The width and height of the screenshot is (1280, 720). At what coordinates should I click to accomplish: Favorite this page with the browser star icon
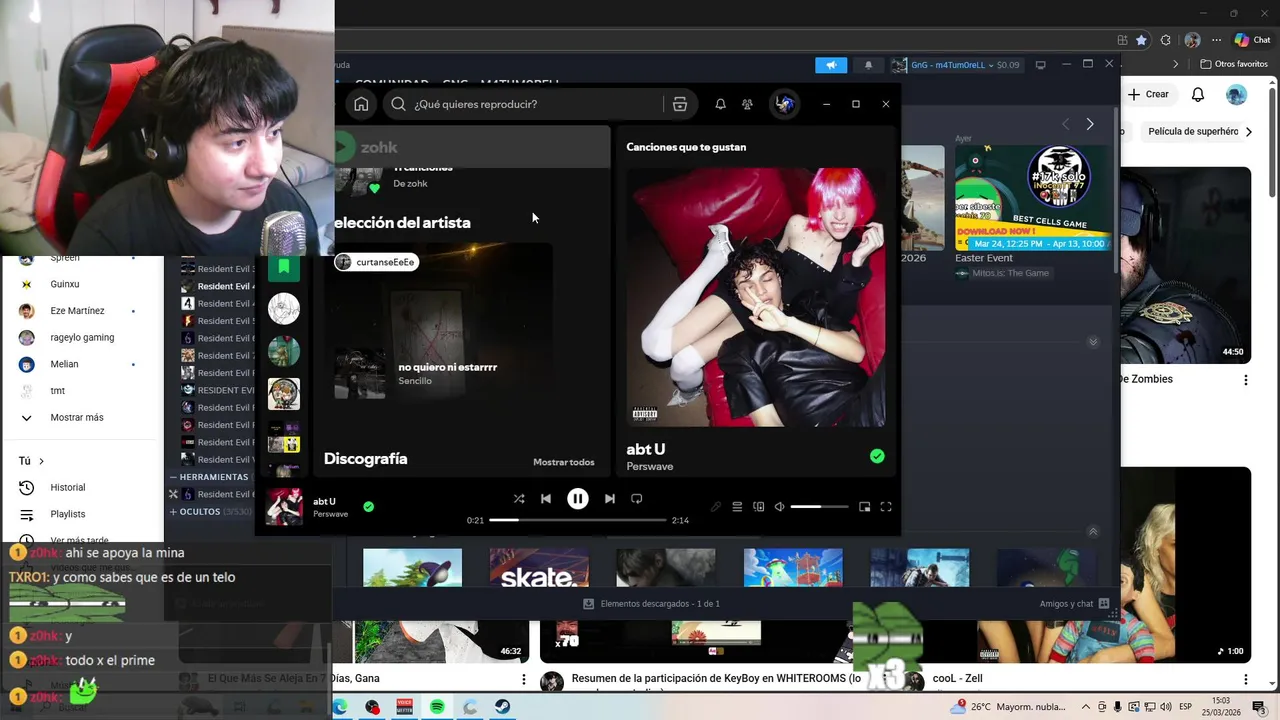[1141, 41]
